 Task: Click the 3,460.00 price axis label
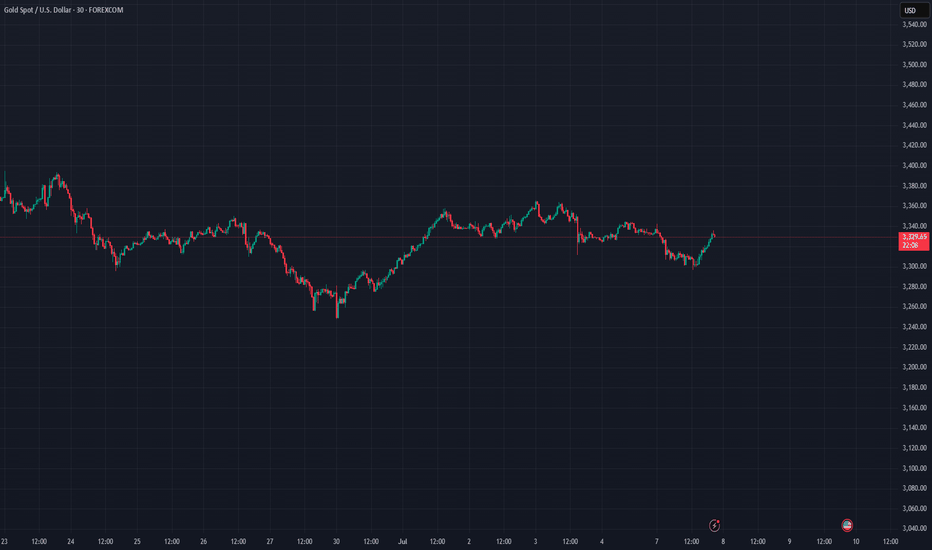tap(914, 105)
